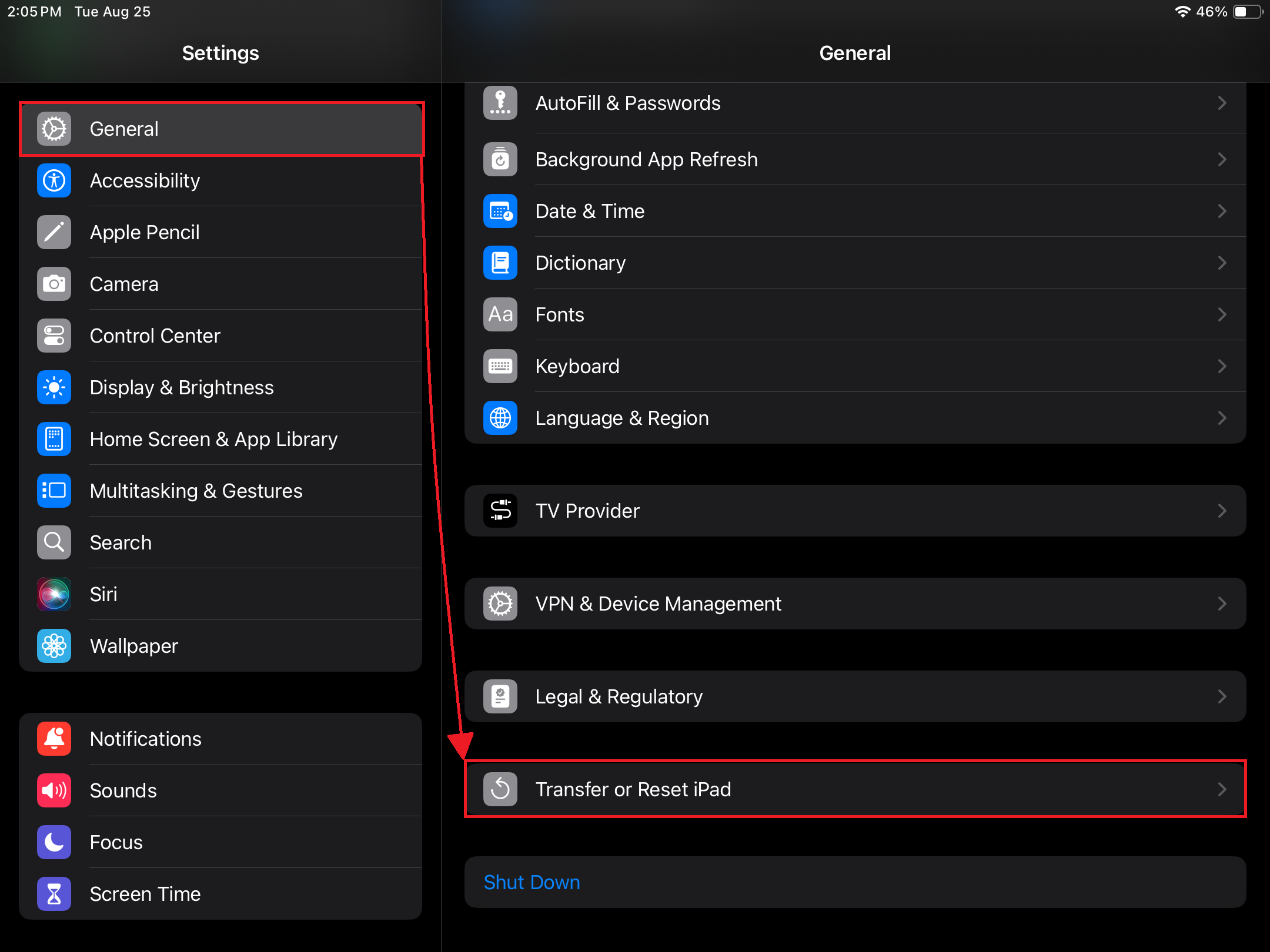Tap the General gear icon in sidebar
The width and height of the screenshot is (1270, 952).
point(54,129)
